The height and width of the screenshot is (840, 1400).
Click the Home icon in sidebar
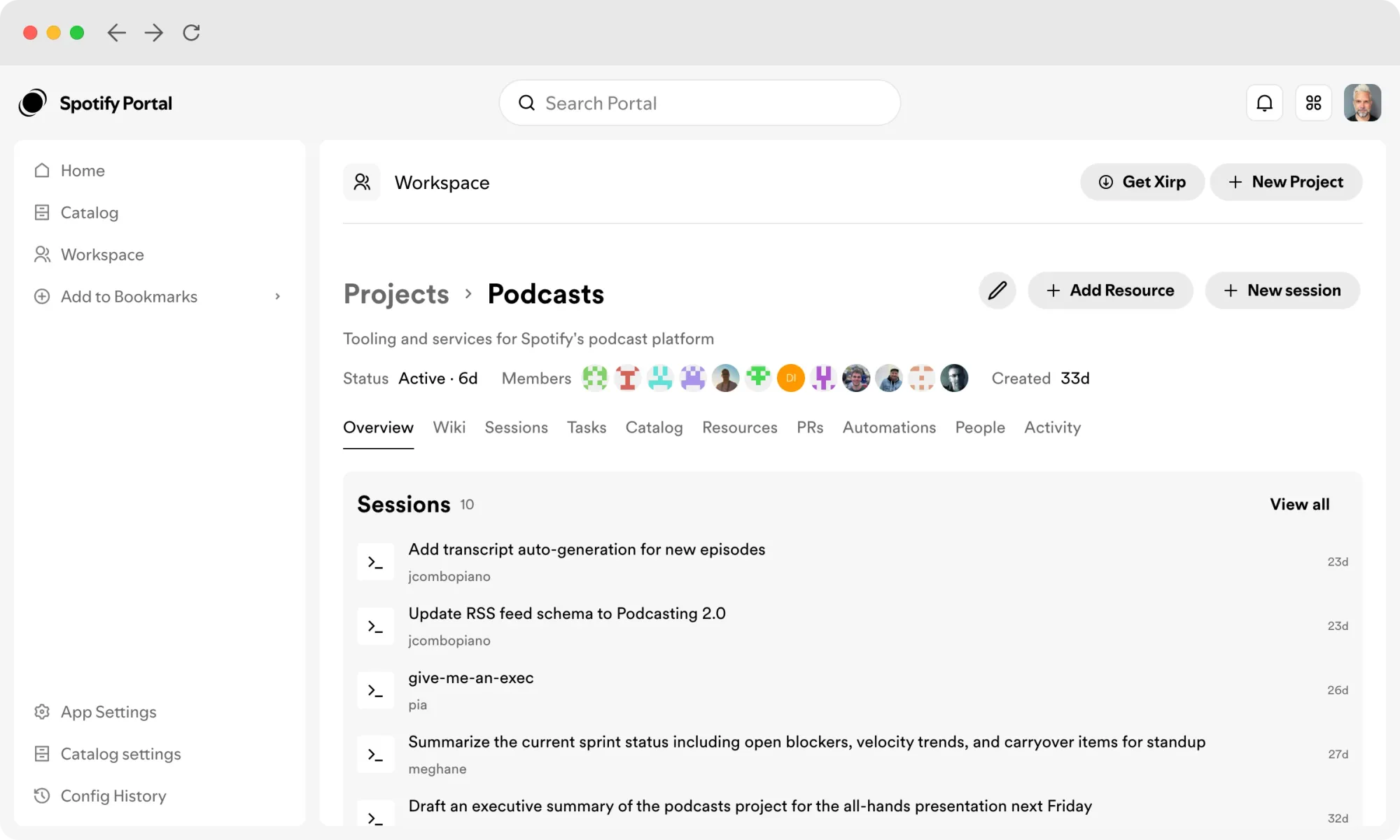[x=42, y=170]
